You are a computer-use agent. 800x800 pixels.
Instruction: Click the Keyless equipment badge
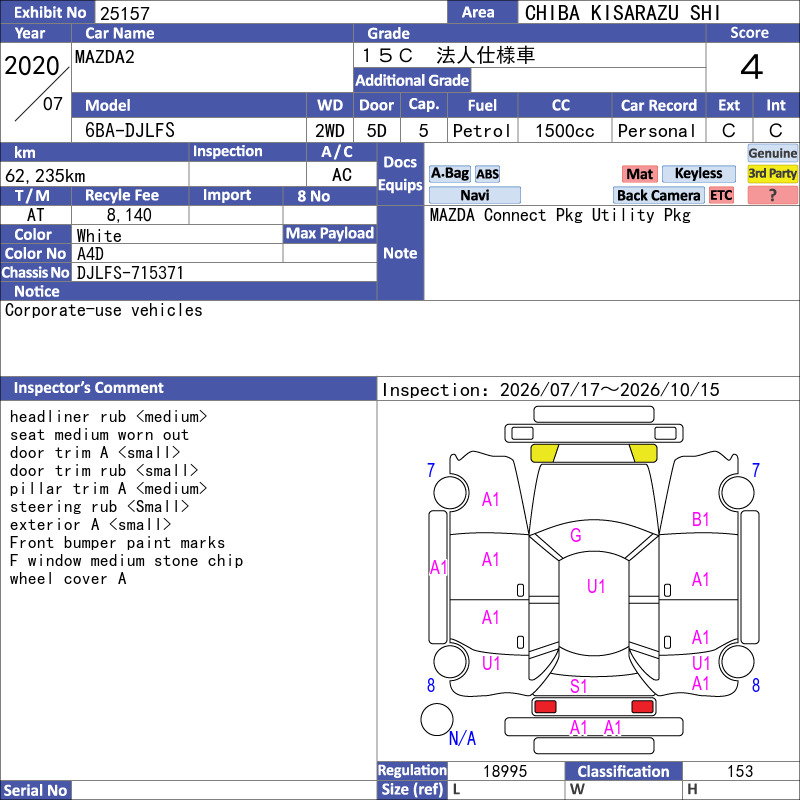698,173
